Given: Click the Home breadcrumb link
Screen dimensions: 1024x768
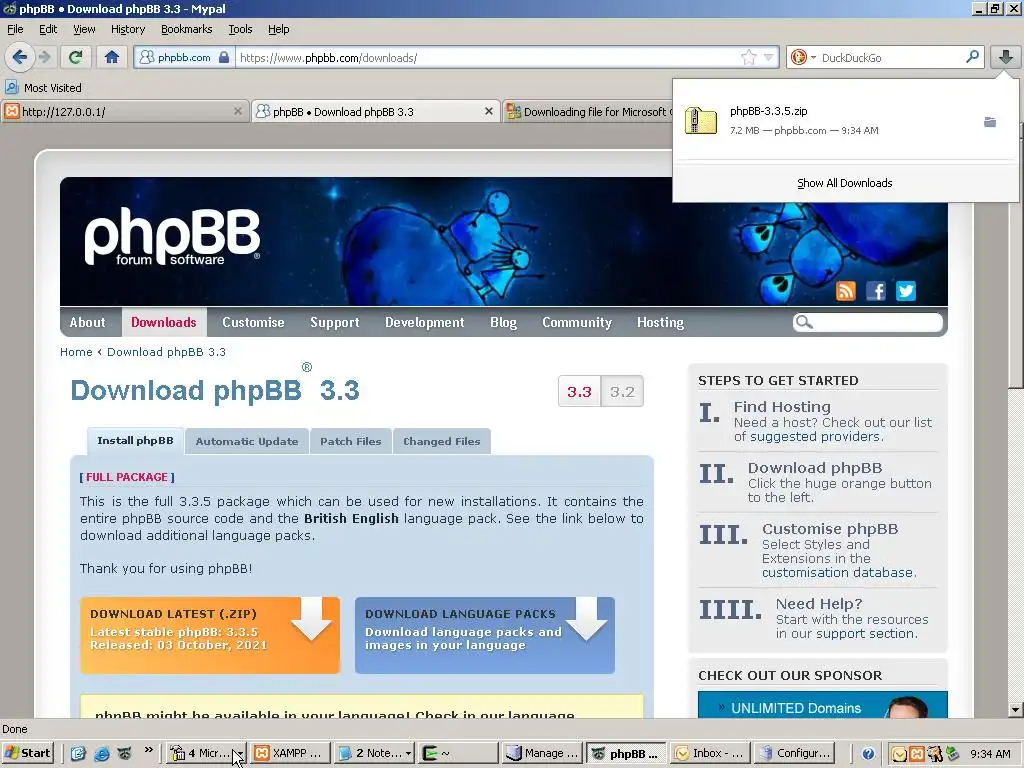Looking at the screenshot, I should tap(76, 352).
